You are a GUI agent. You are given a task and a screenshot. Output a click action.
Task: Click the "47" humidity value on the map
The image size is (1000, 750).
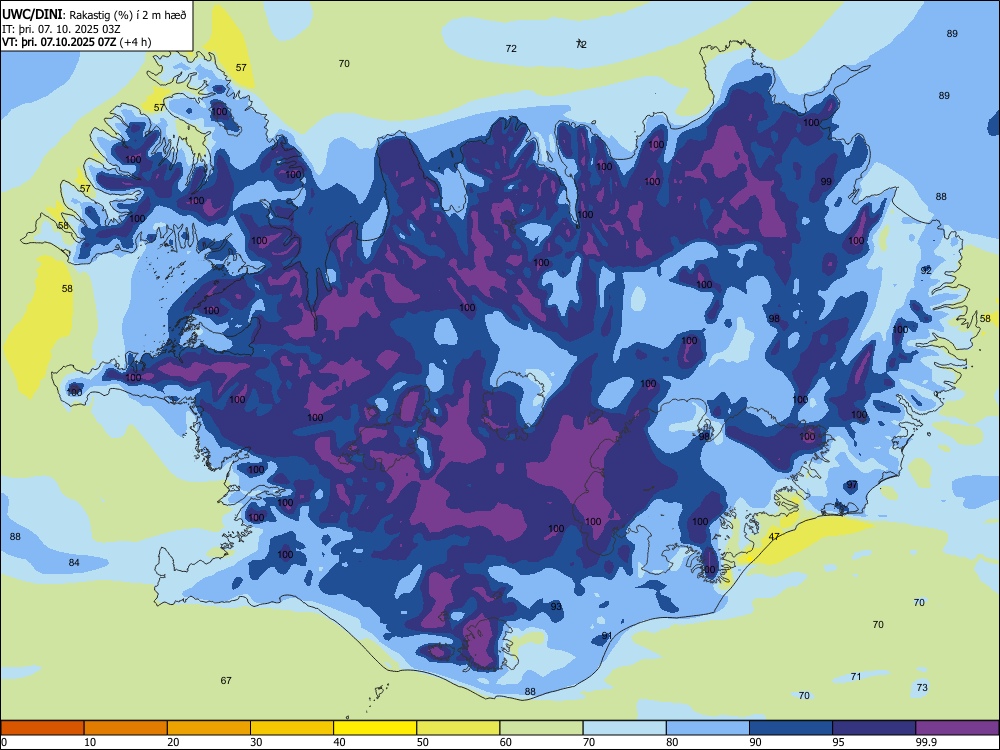pos(774,536)
